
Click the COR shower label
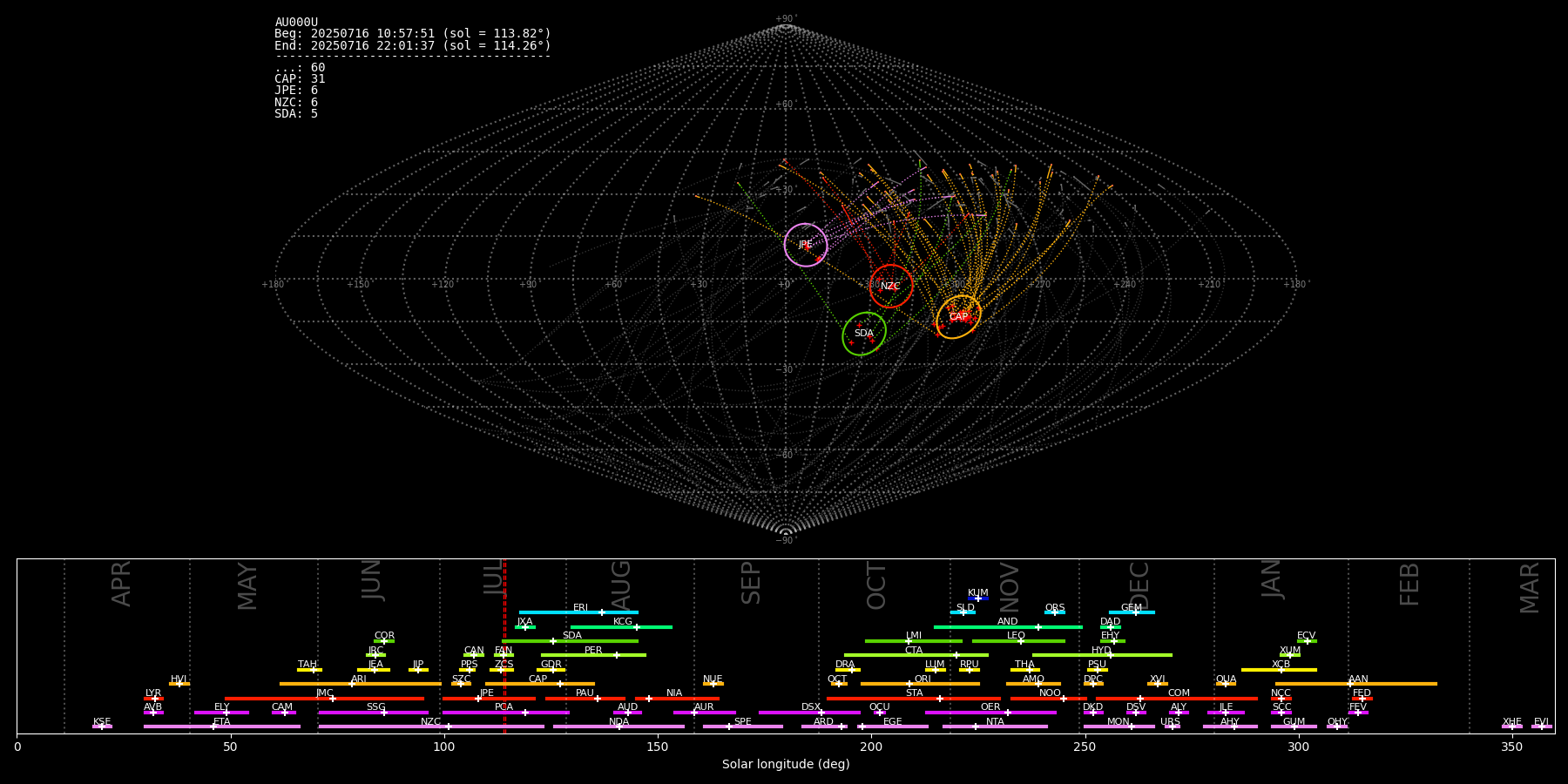[384, 636]
